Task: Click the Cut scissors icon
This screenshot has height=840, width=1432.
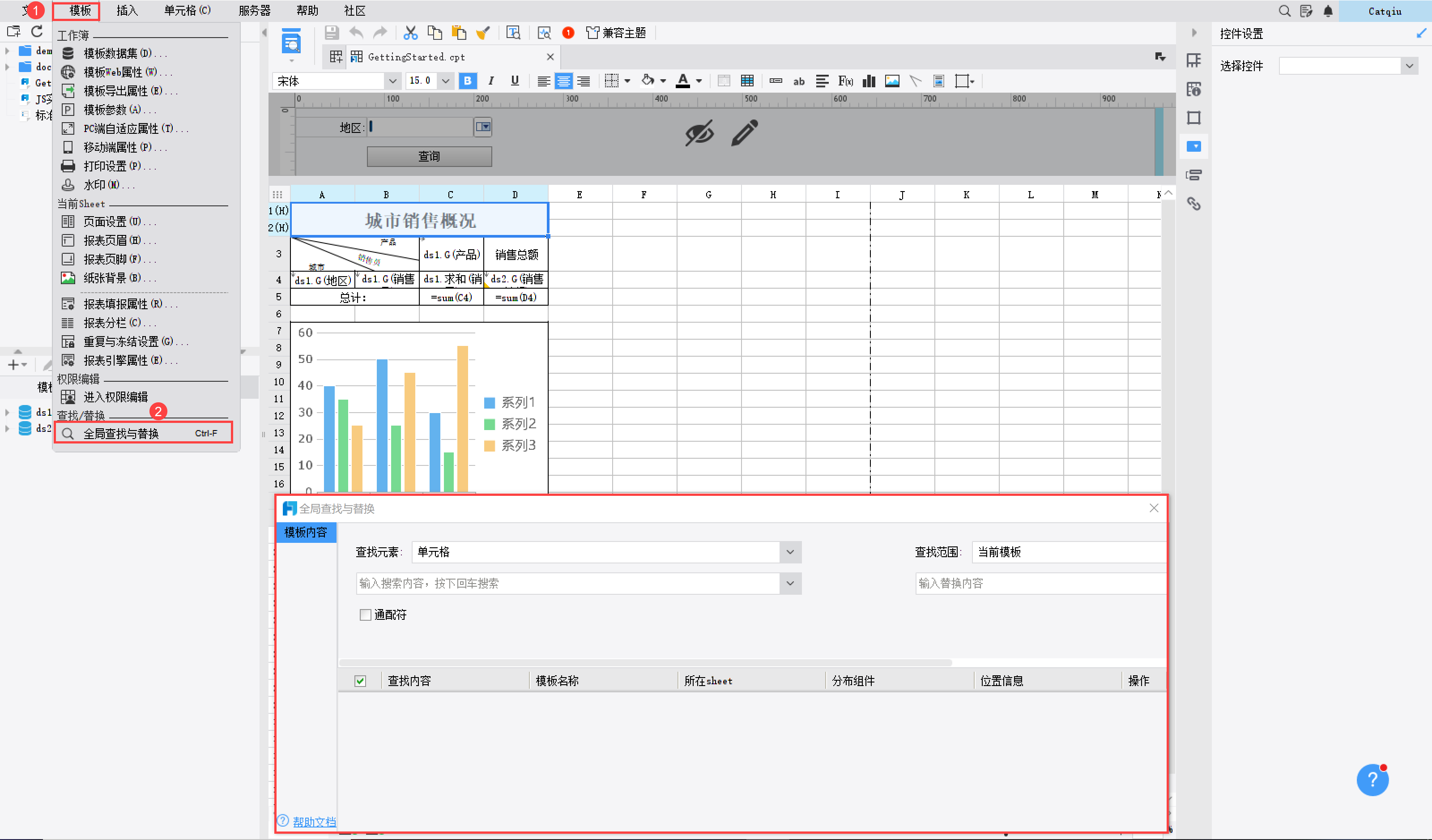Action: 410,33
